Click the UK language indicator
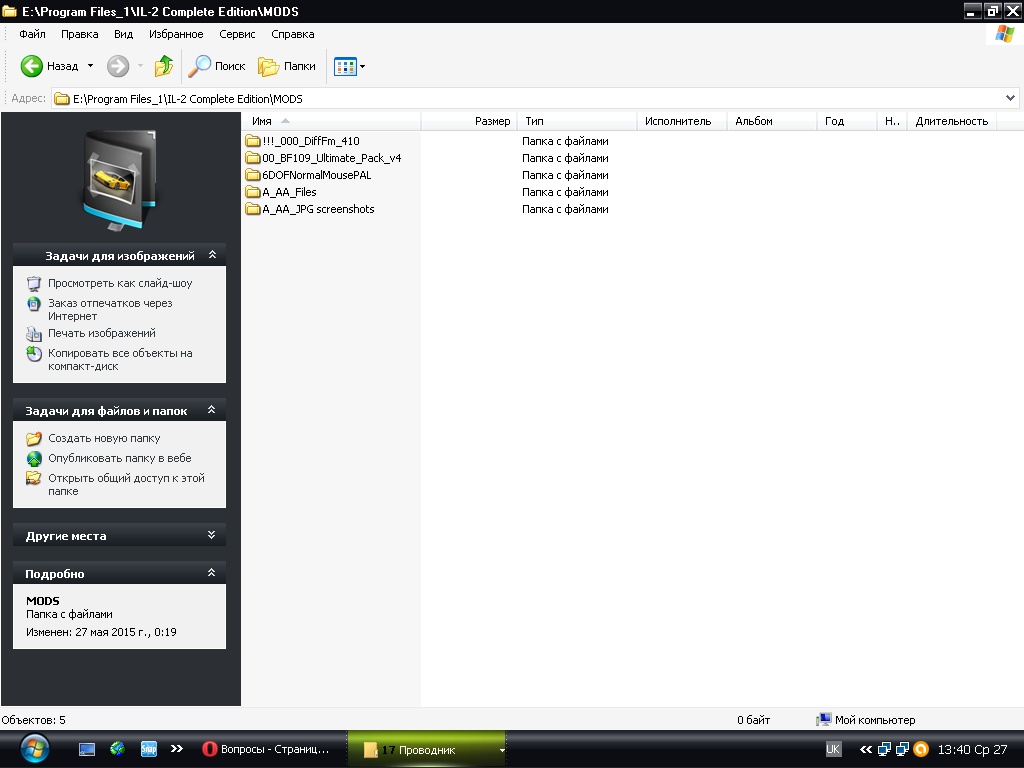This screenshot has width=1024, height=768. pyautogui.click(x=833, y=749)
